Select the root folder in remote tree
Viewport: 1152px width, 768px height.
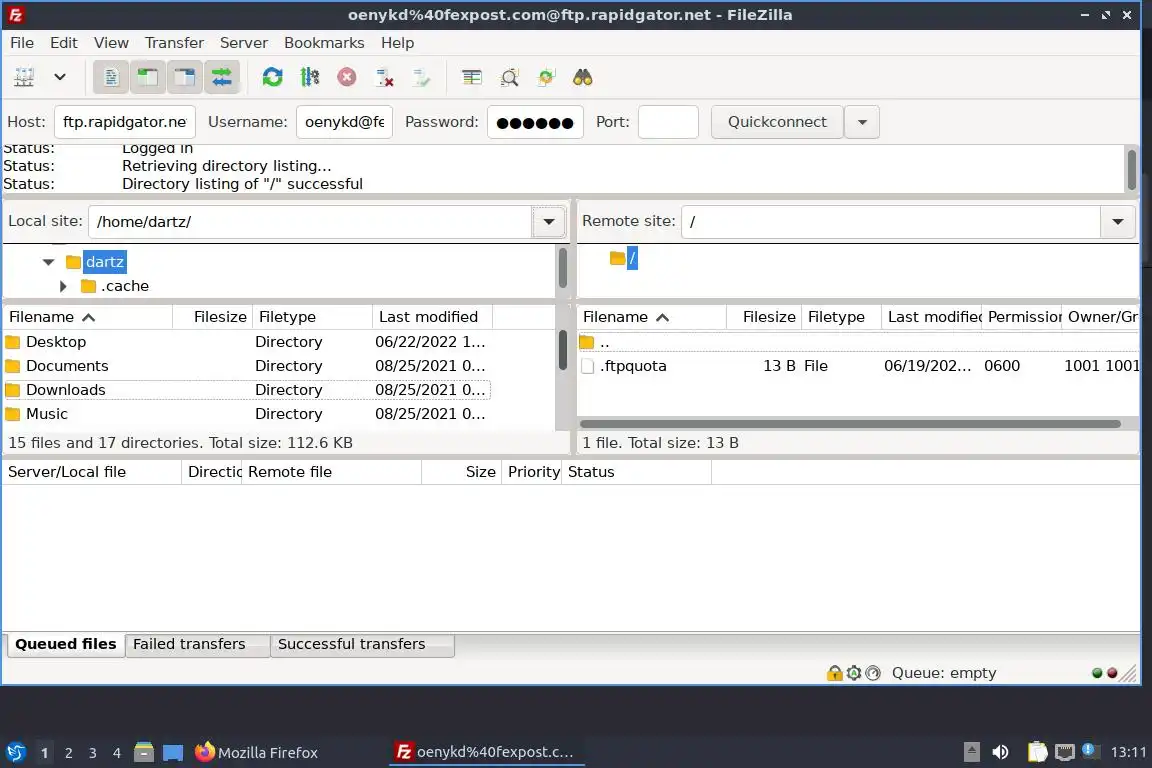632,258
